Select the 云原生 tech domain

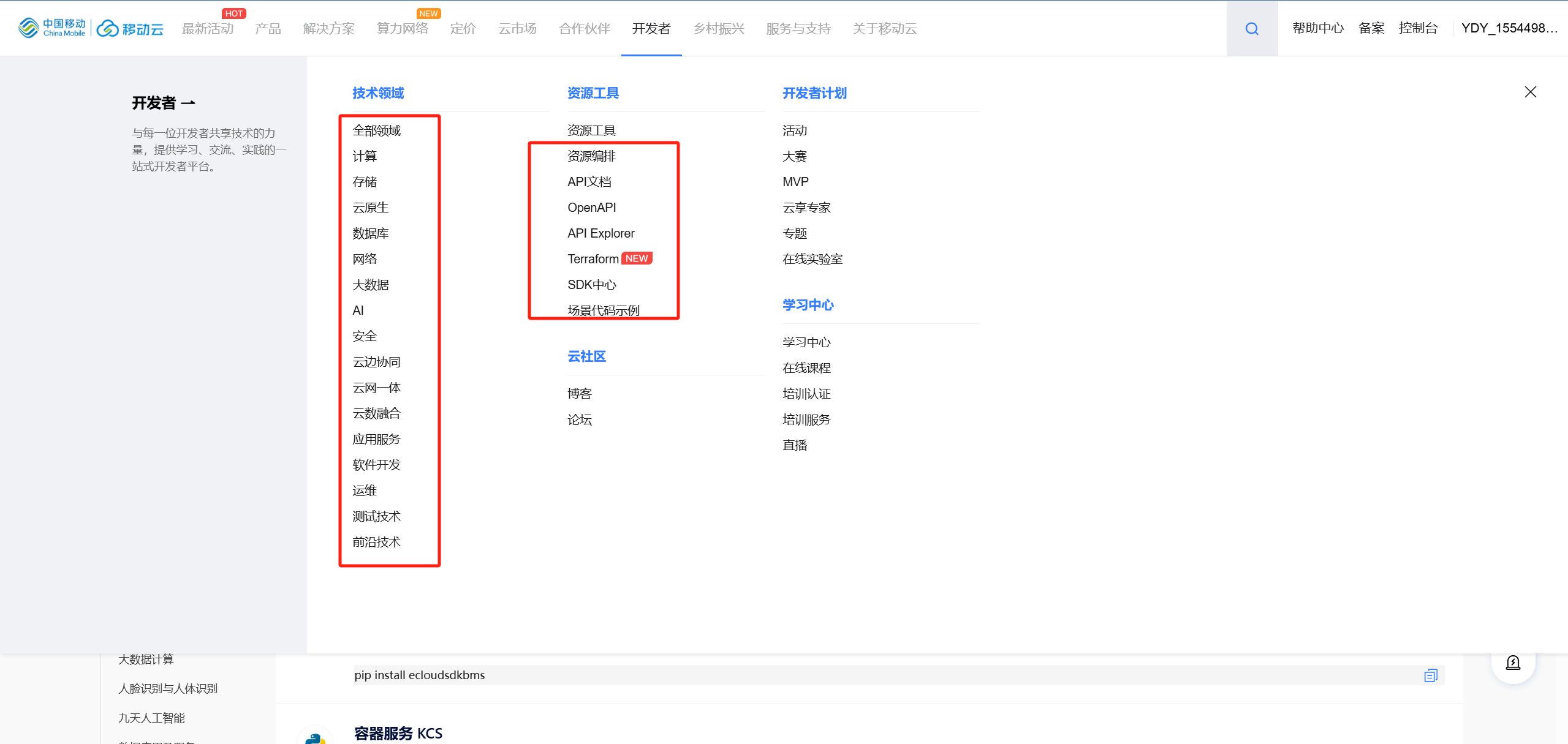[370, 208]
